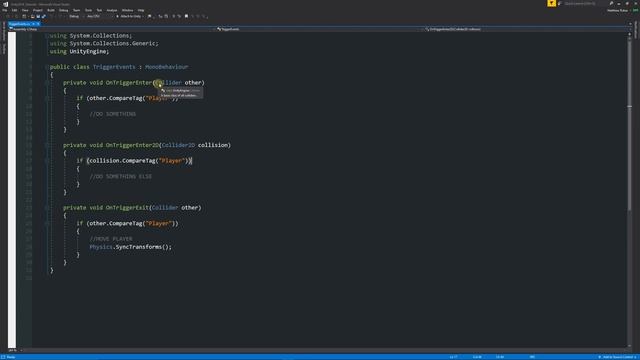The width and height of the screenshot is (640, 360).
Task: Collapse the OnTriggerEnter method block
Action: pos(47,82)
